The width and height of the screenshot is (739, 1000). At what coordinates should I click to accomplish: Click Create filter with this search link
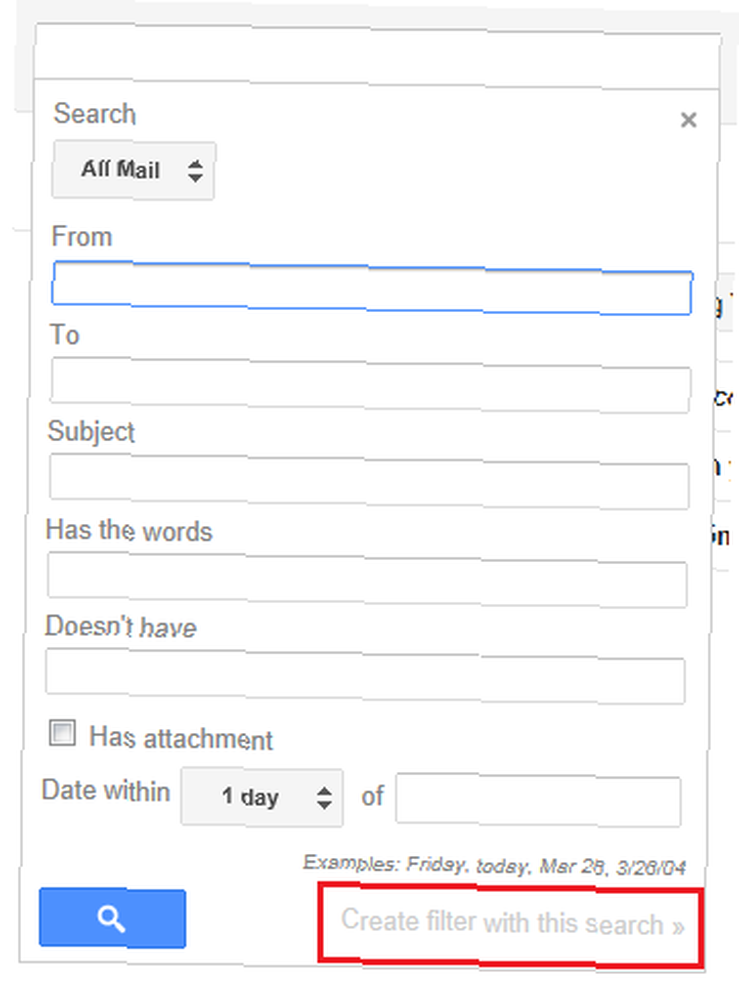(x=512, y=923)
